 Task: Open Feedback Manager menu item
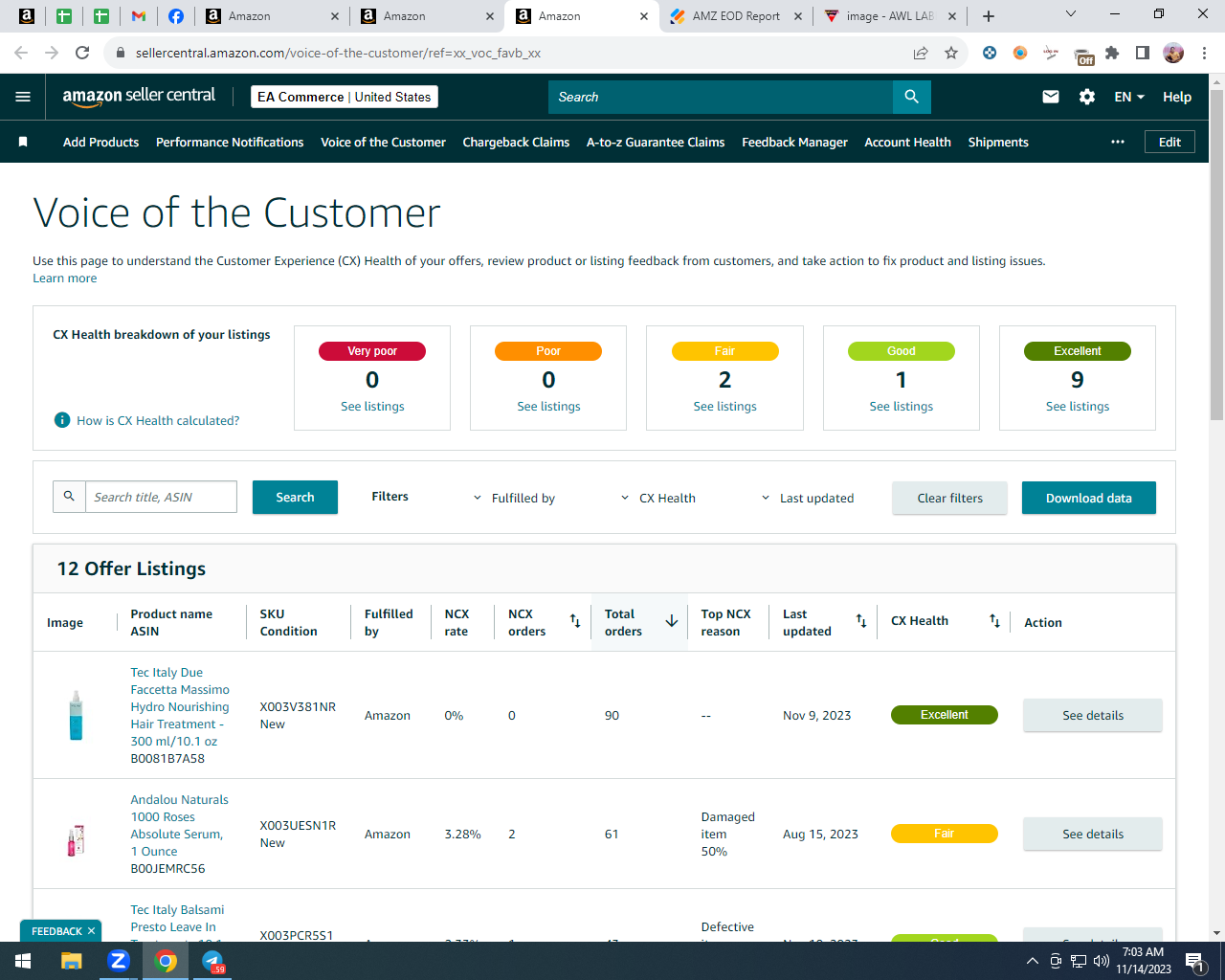pyautogui.click(x=794, y=142)
